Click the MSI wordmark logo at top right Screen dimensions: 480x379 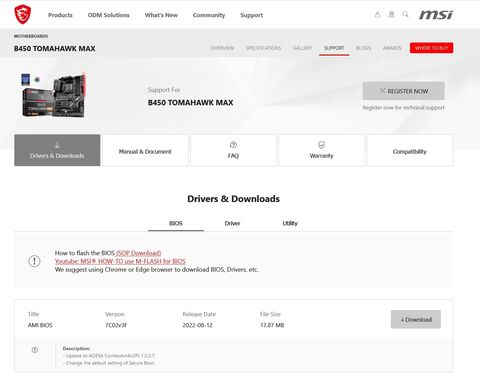436,15
